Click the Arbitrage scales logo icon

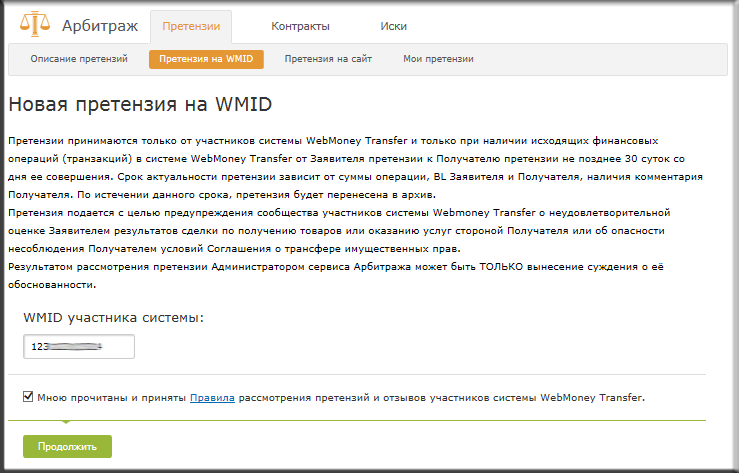(x=35, y=24)
